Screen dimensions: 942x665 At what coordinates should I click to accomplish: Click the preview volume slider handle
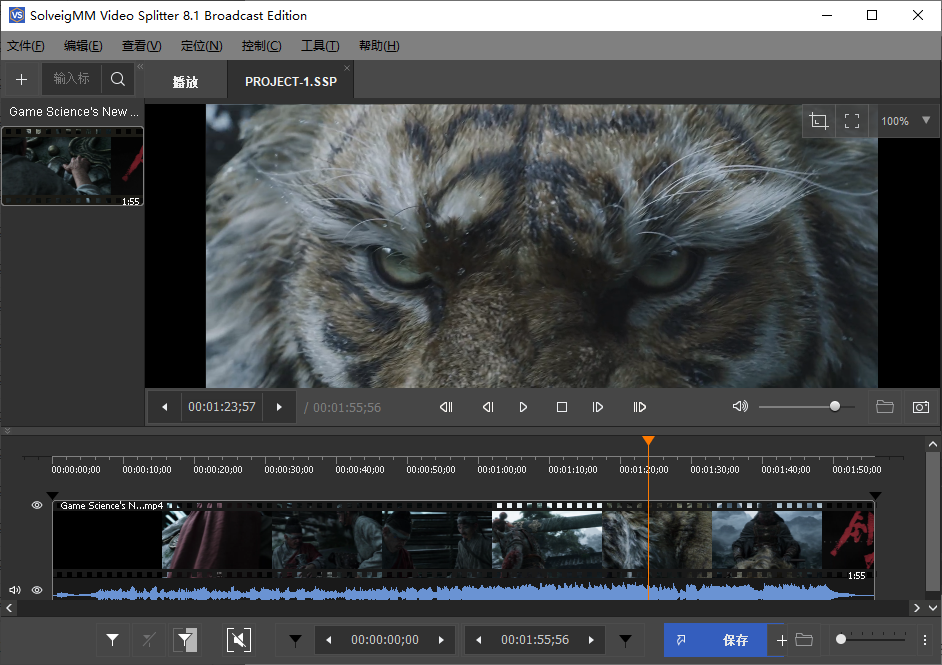click(835, 407)
